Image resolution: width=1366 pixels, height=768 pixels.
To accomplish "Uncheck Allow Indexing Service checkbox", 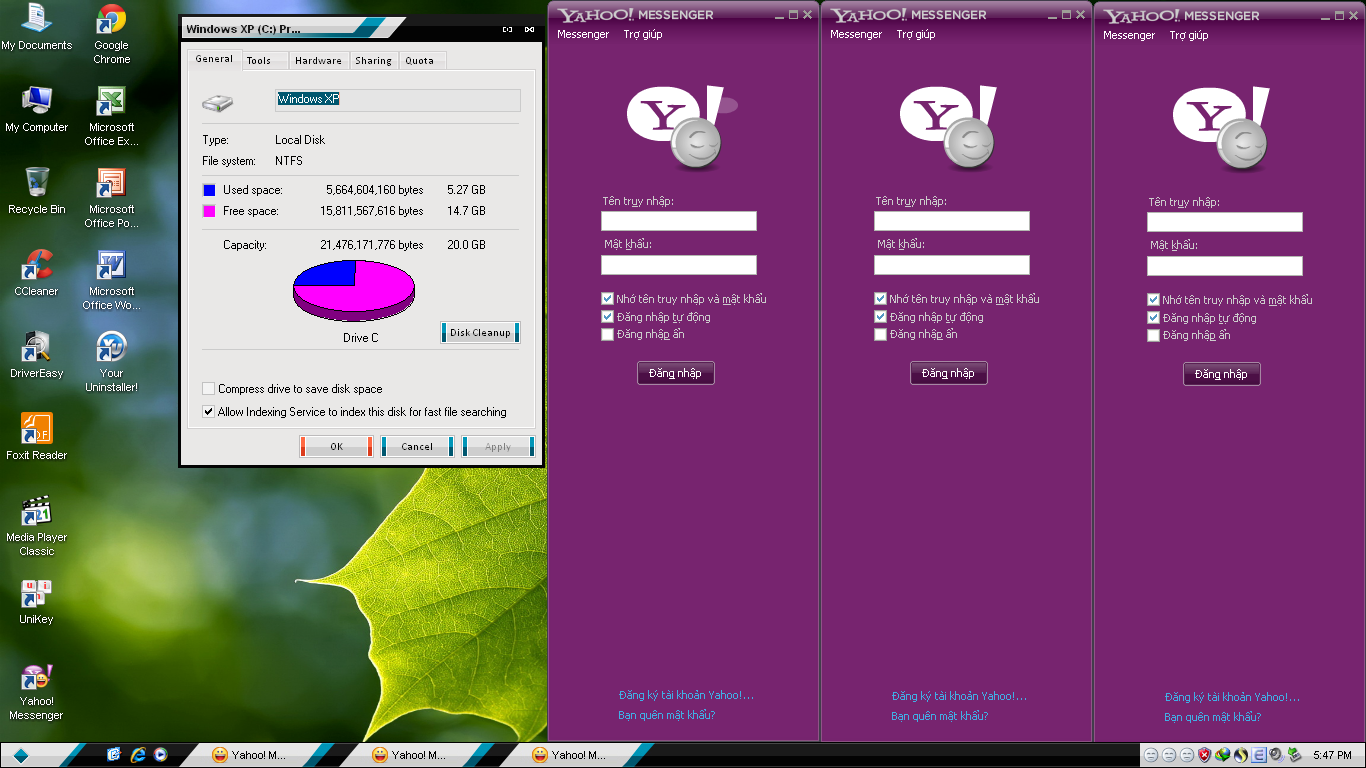I will pyautogui.click(x=208, y=412).
